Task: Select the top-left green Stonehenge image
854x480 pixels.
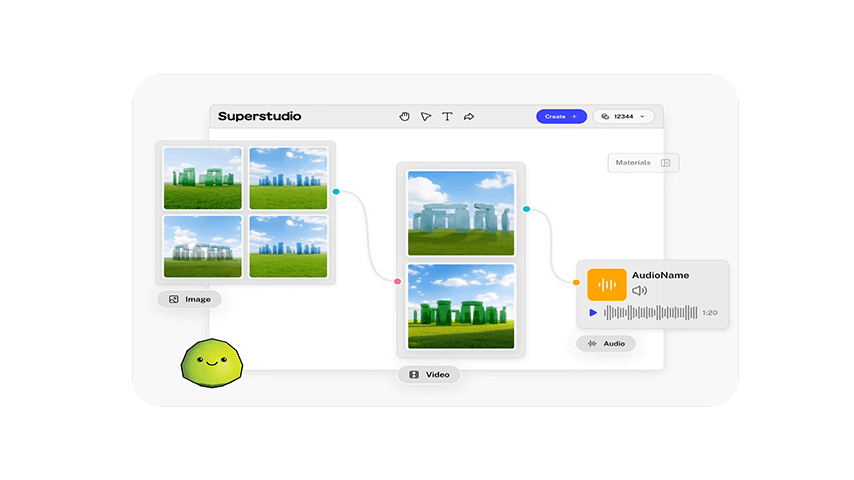Action: [203, 178]
